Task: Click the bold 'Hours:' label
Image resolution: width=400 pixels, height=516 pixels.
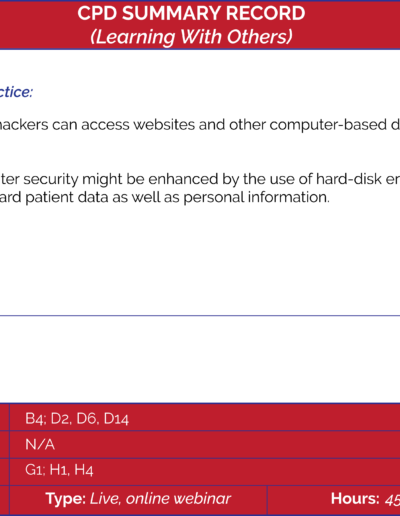Action: pos(355,499)
